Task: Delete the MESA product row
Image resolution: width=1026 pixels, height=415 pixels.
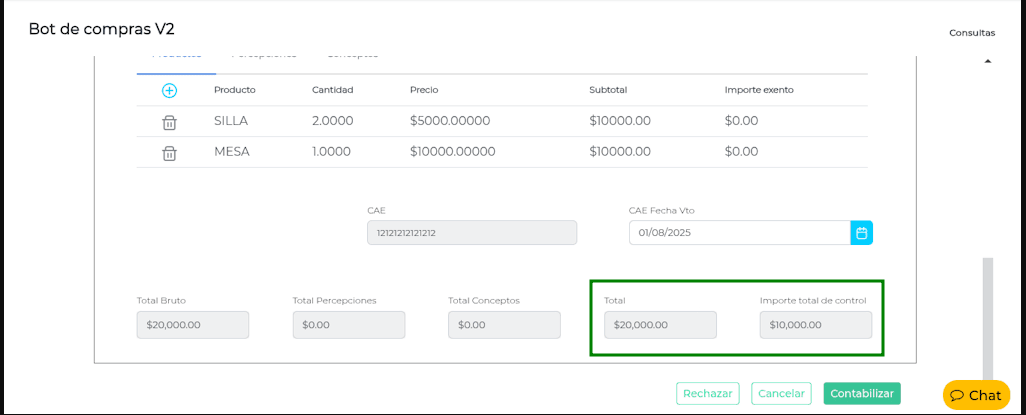Action: [x=169, y=153]
